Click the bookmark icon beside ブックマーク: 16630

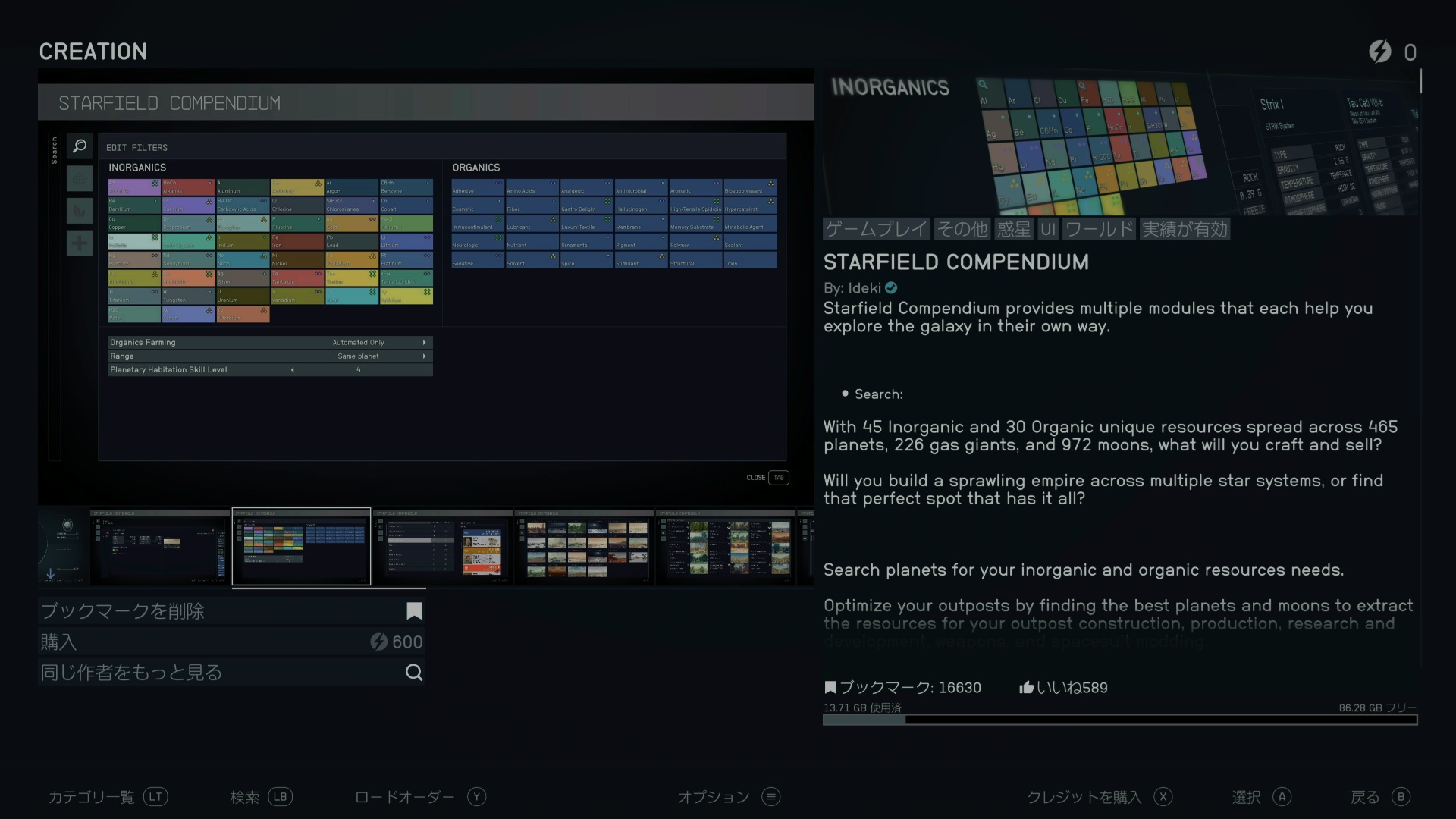830,688
